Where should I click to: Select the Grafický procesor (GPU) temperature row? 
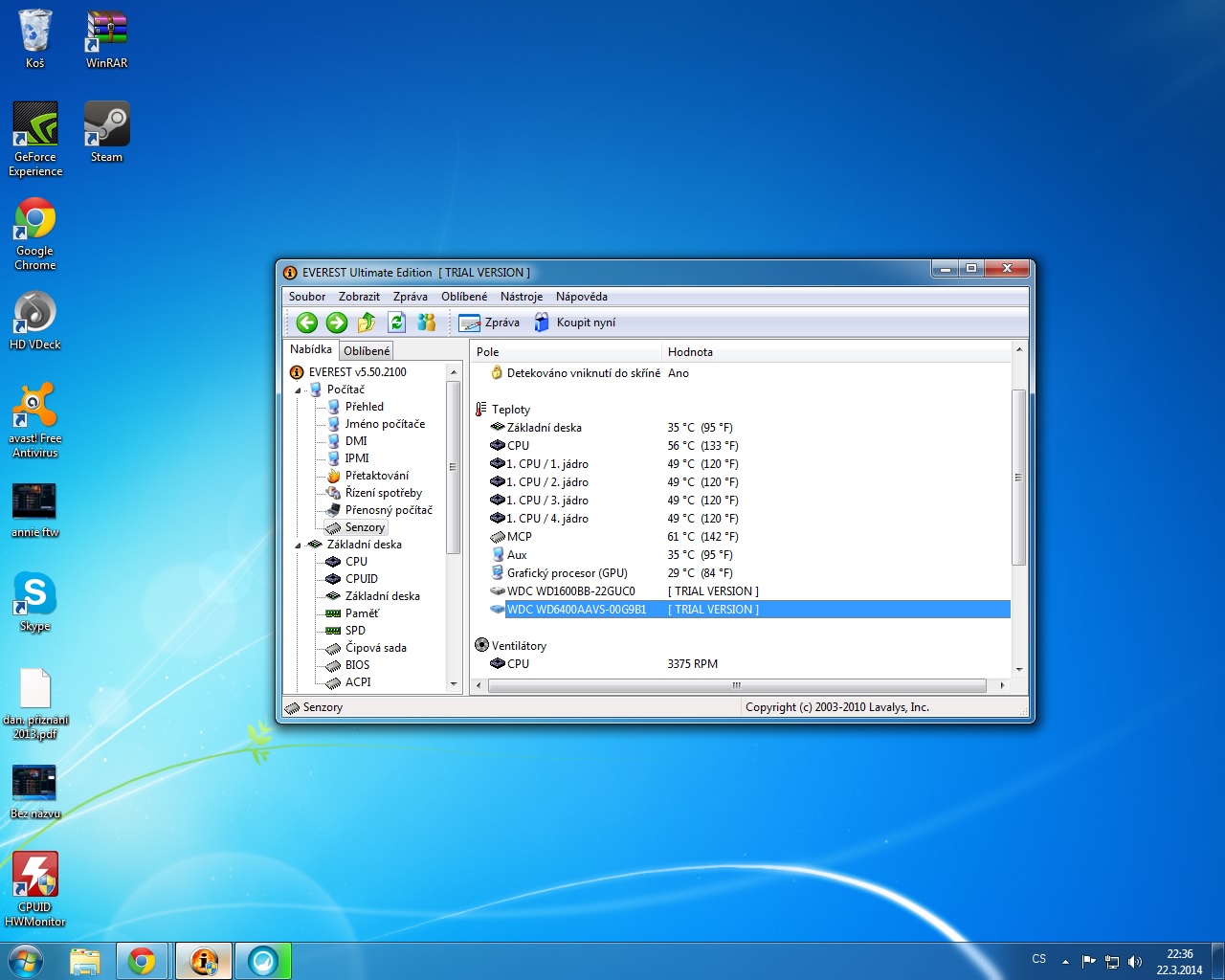pos(567,573)
